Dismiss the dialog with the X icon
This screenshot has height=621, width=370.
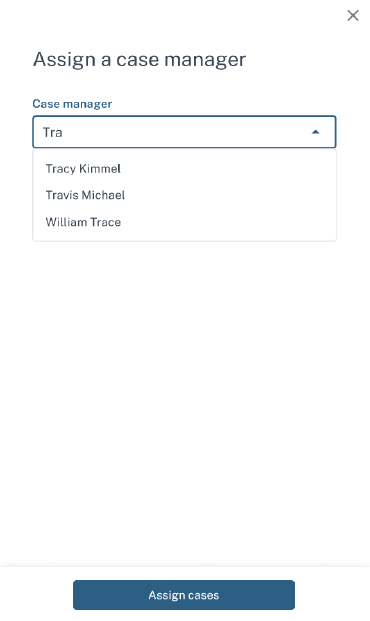(353, 16)
